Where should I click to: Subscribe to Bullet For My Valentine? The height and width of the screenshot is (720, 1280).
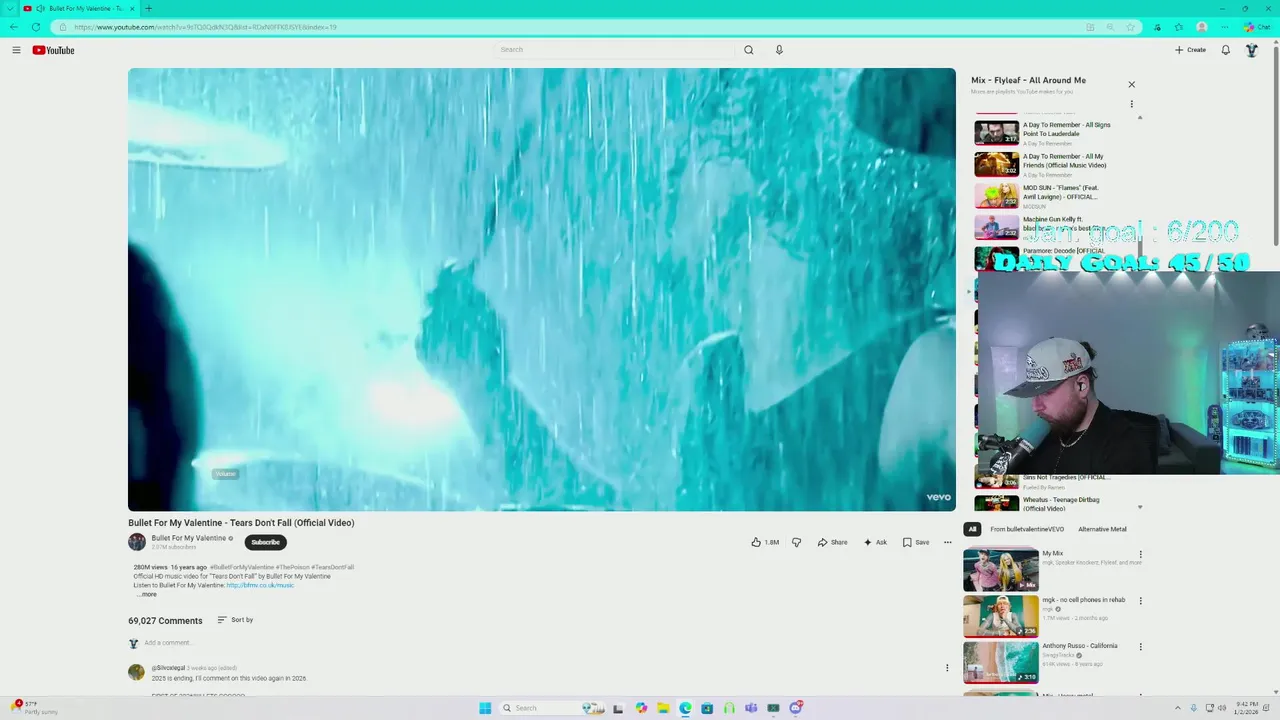click(265, 542)
